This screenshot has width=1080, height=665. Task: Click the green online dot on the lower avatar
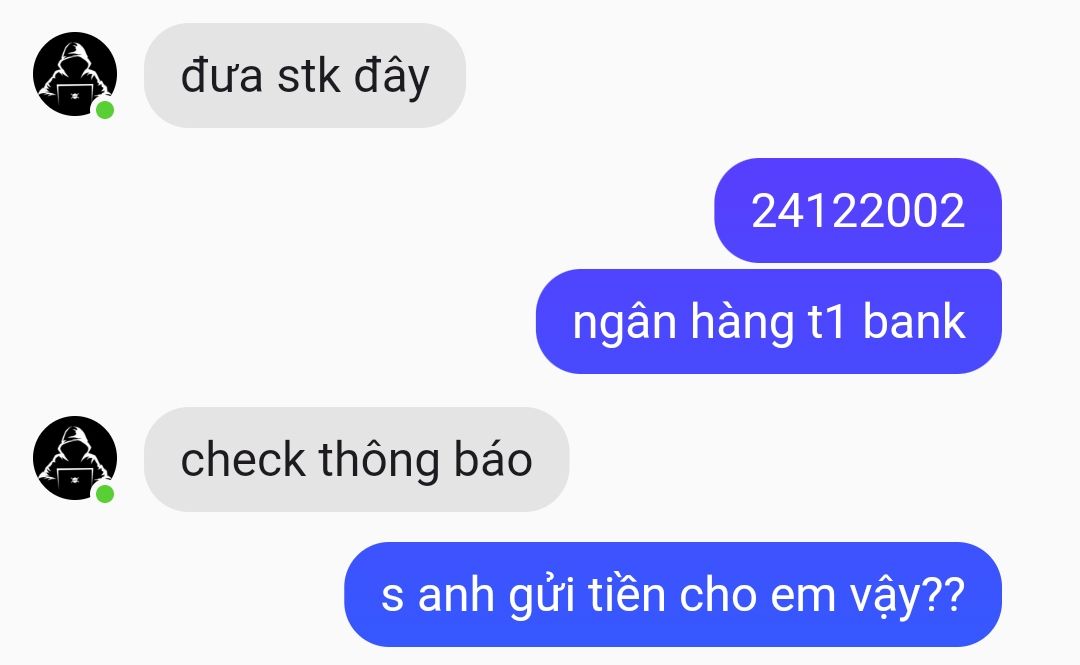[105, 493]
